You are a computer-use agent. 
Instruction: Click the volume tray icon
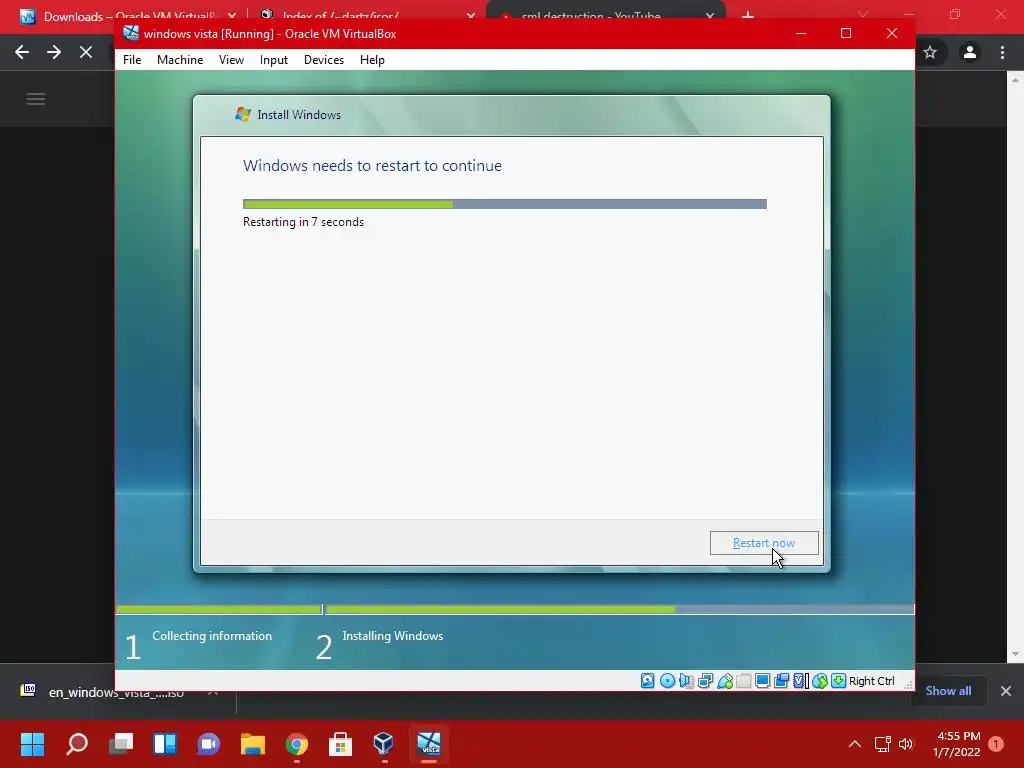(906, 744)
